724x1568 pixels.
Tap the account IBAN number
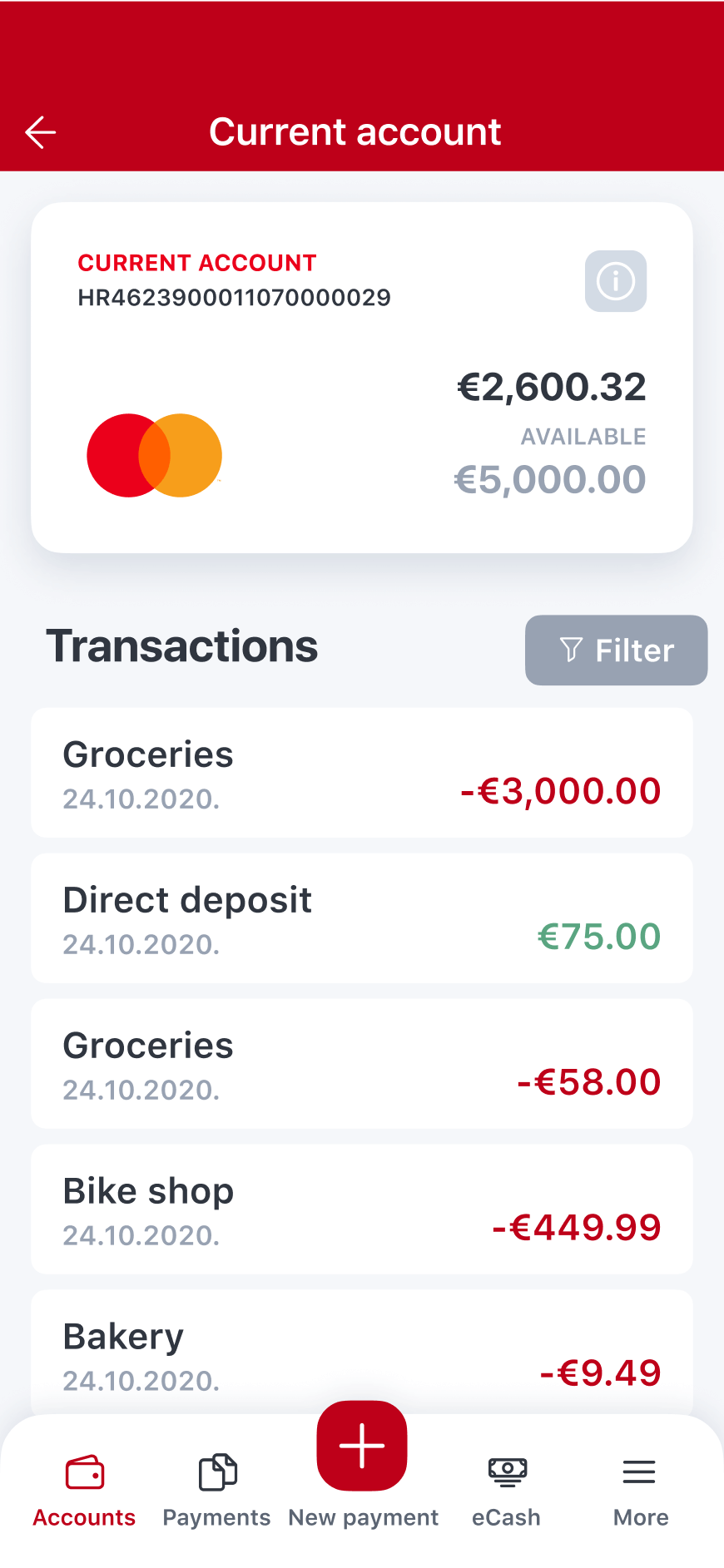pos(234,298)
